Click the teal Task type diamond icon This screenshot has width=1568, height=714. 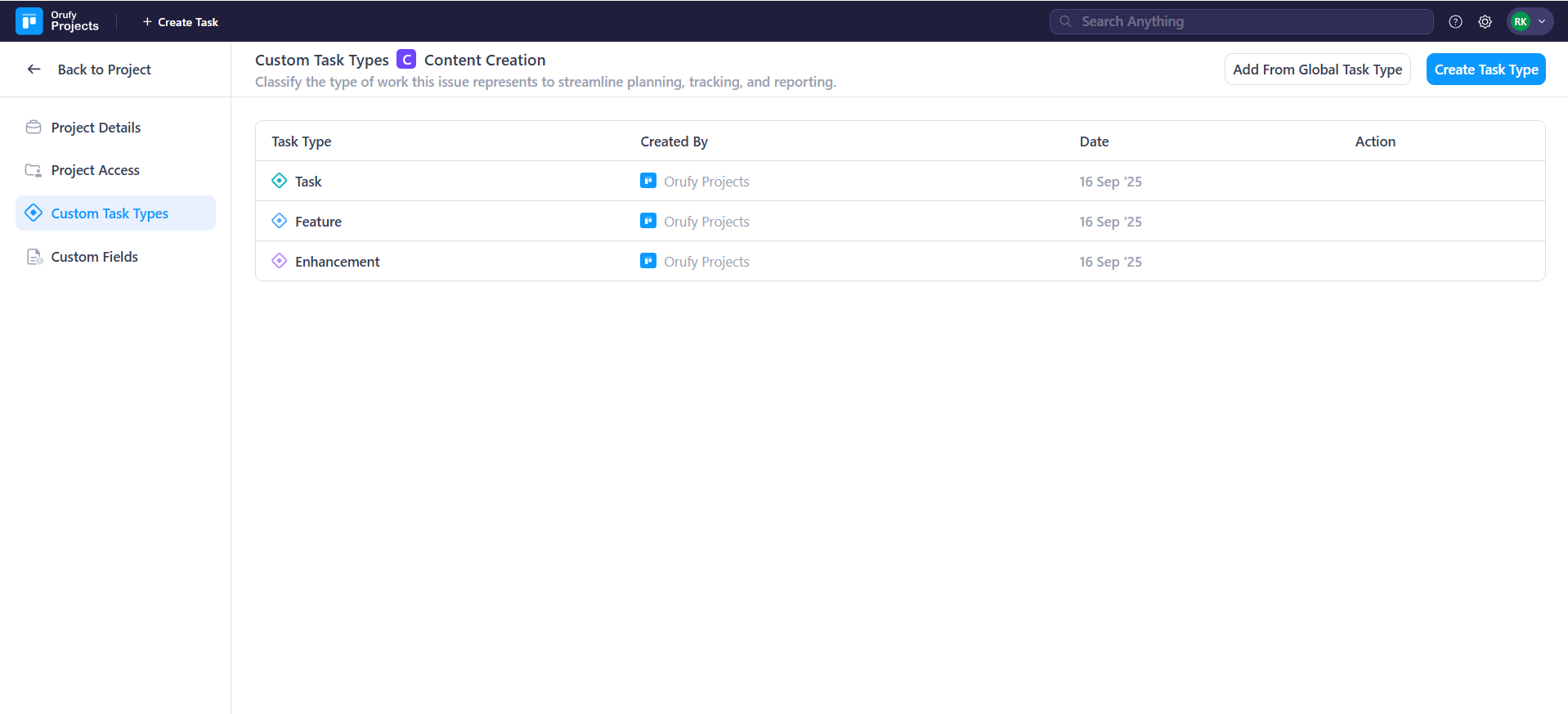point(279,181)
